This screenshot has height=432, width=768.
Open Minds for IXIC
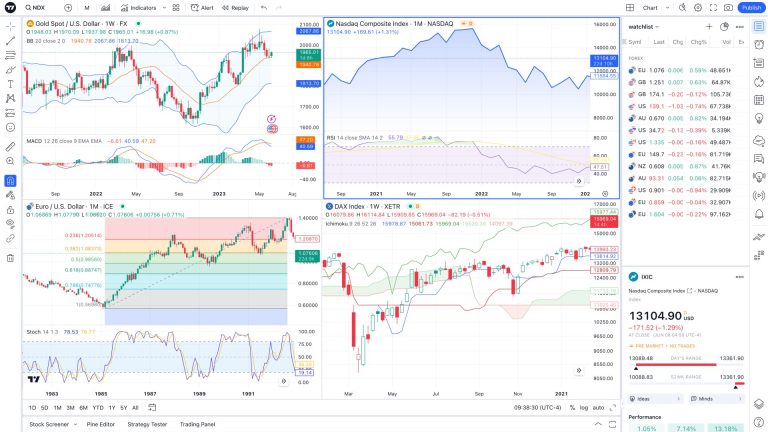click(716, 399)
